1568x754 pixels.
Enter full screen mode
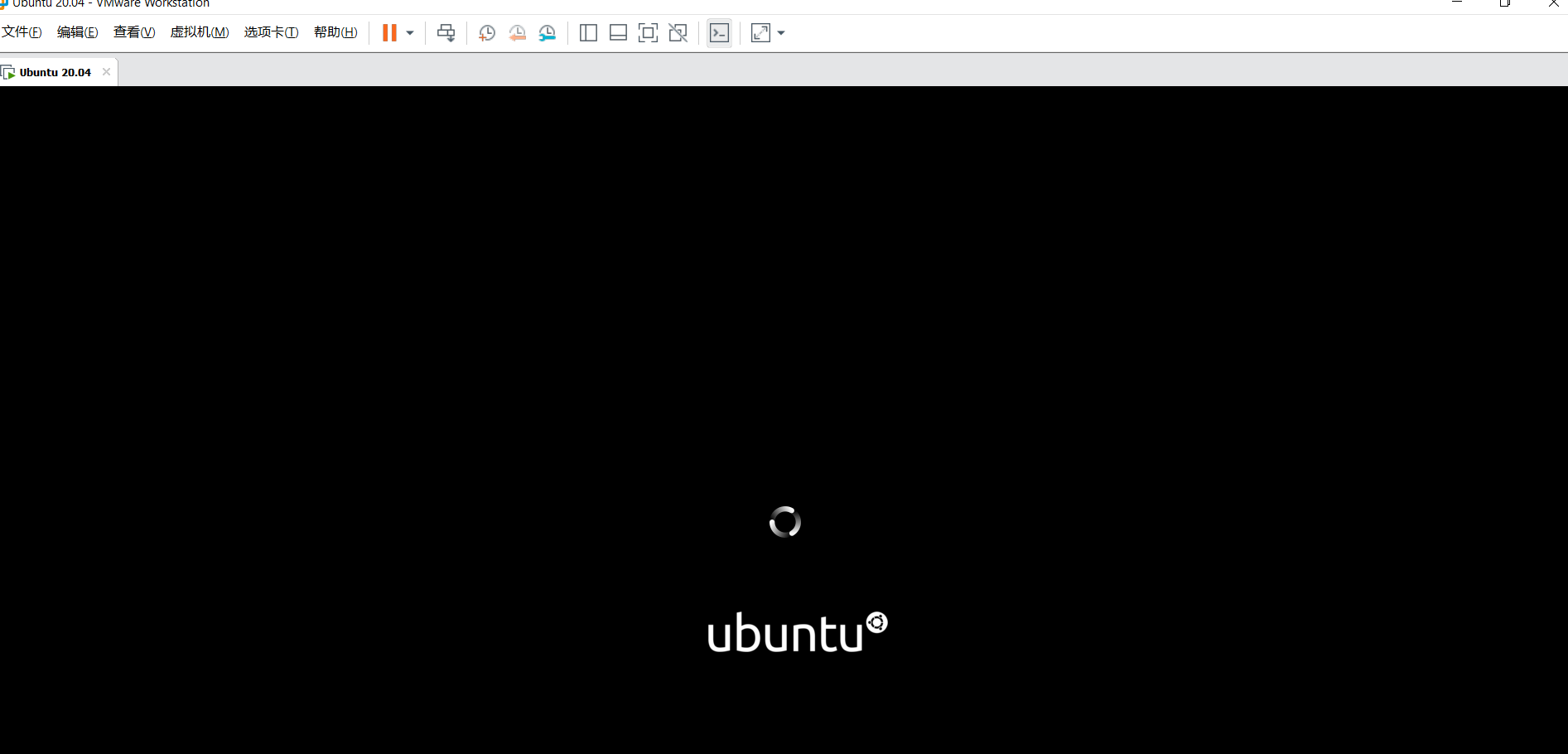[649, 33]
